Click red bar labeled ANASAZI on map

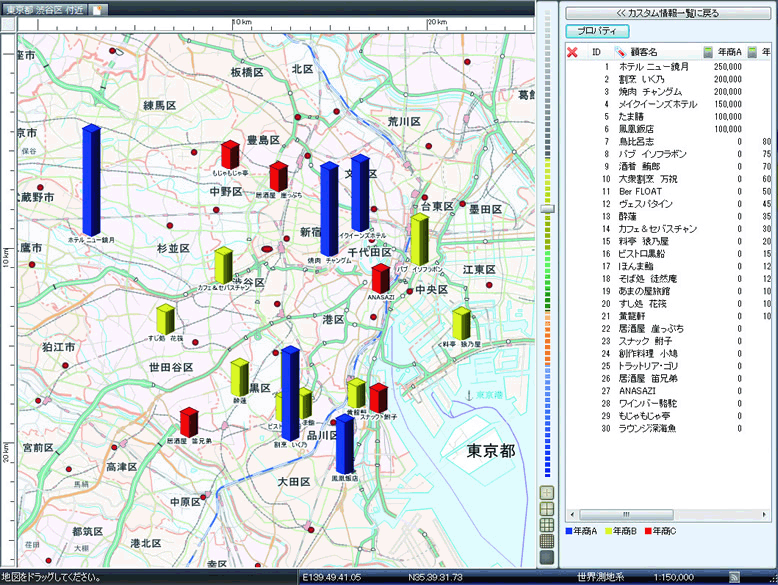point(381,279)
